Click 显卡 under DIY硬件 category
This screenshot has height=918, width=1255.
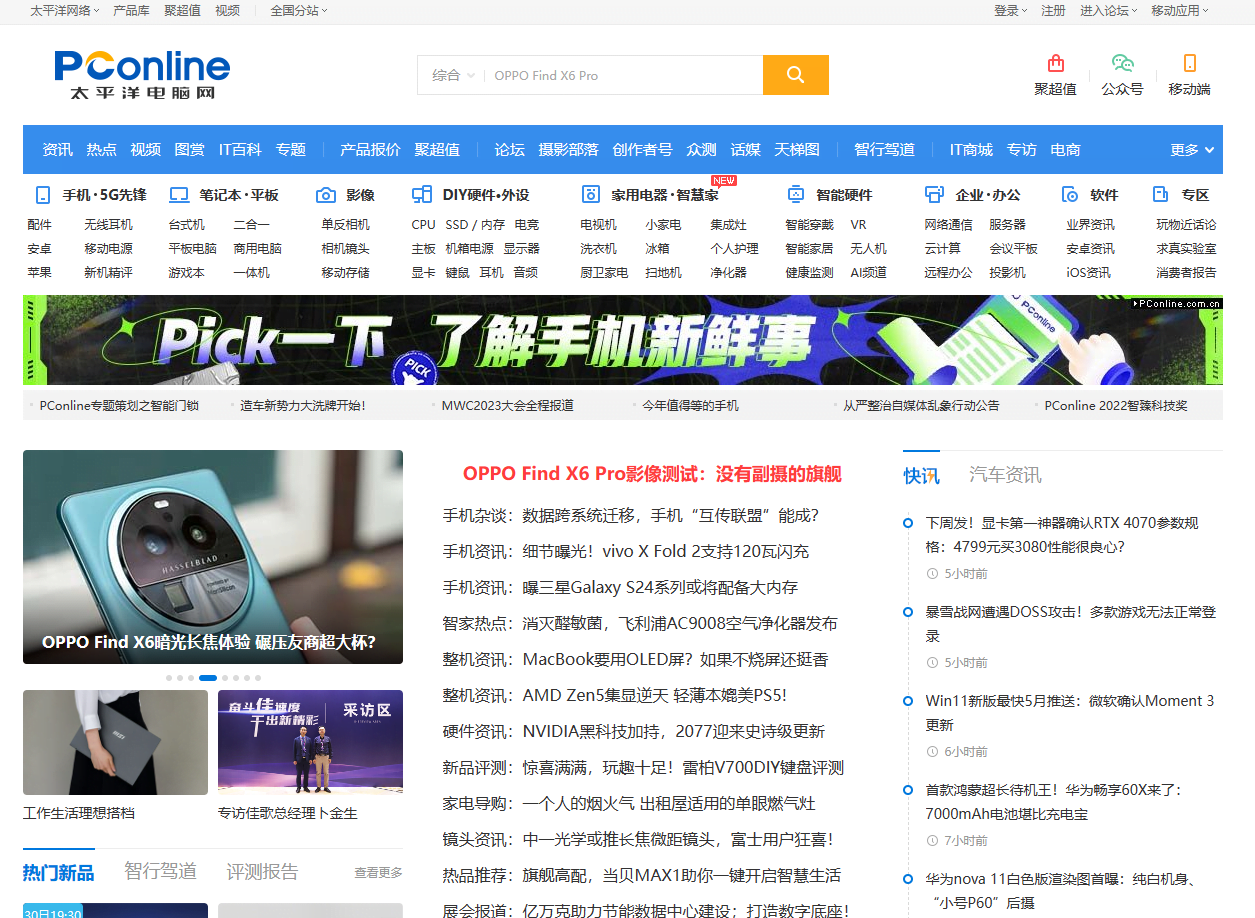(424, 273)
